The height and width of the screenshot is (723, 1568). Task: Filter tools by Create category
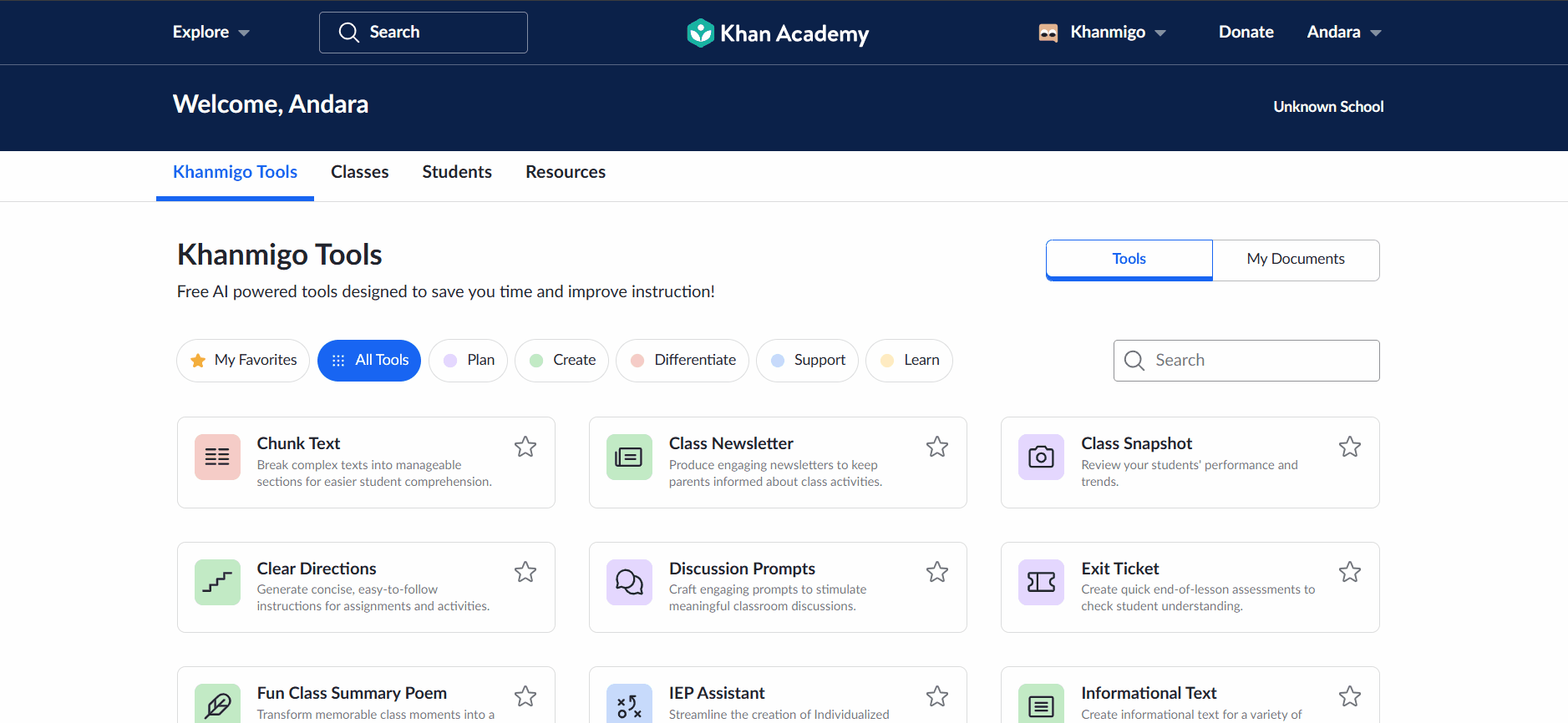(562, 361)
